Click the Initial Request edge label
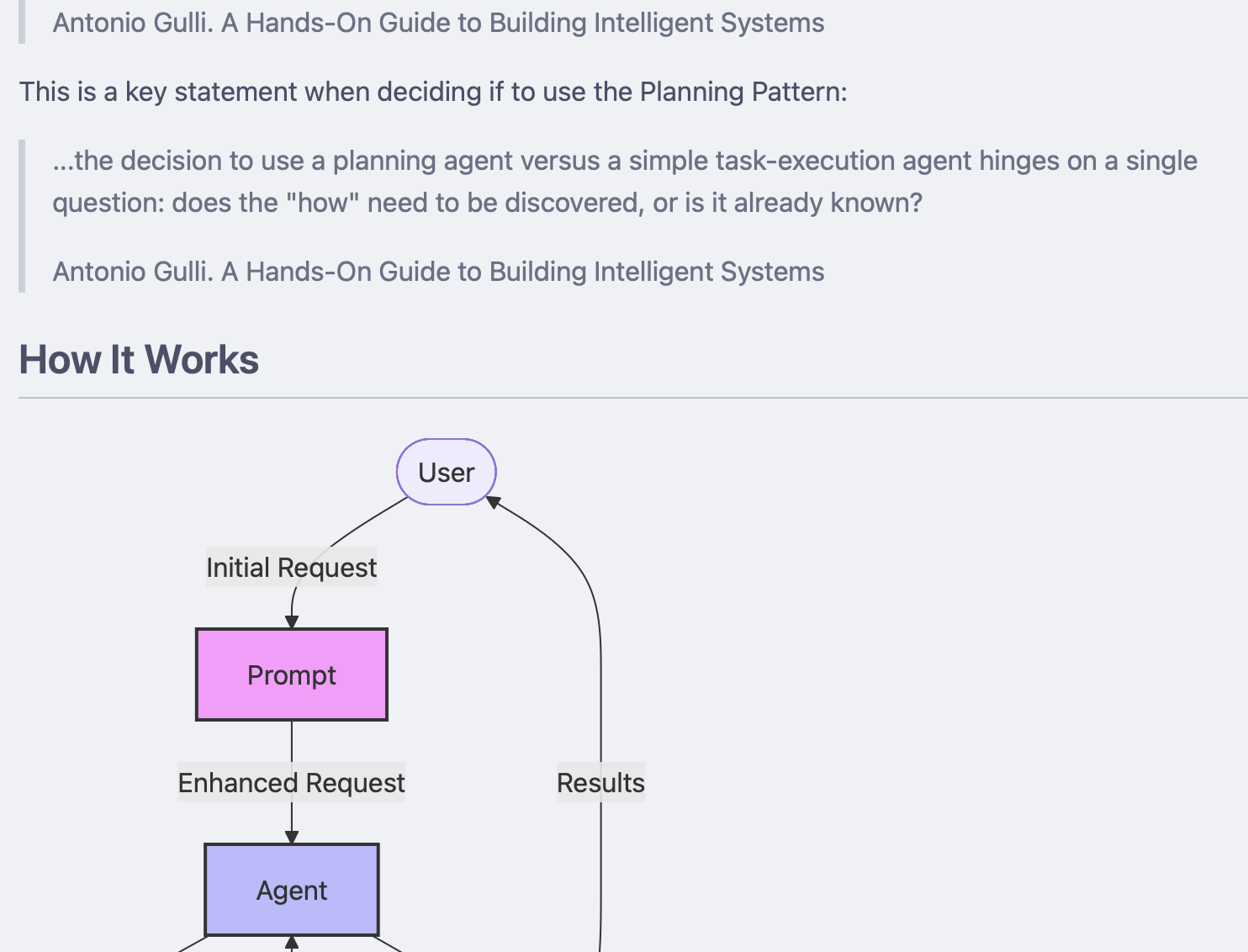This screenshot has height=952, width=1248. click(x=291, y=567)
